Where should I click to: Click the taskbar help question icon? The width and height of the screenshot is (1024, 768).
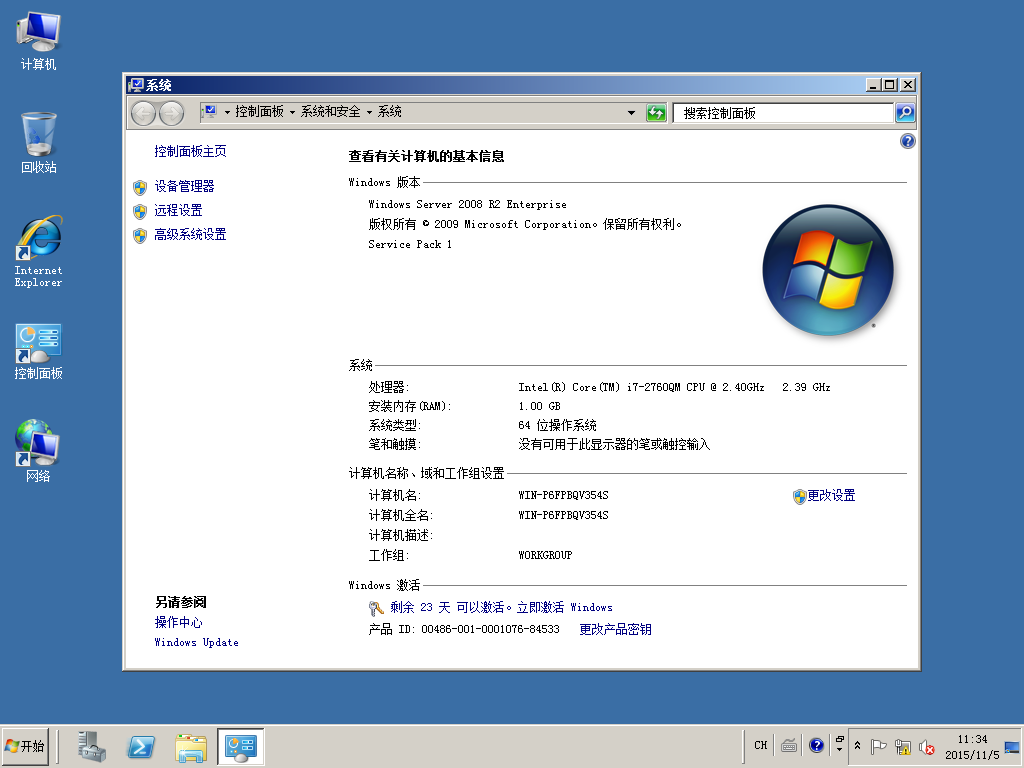816,745
